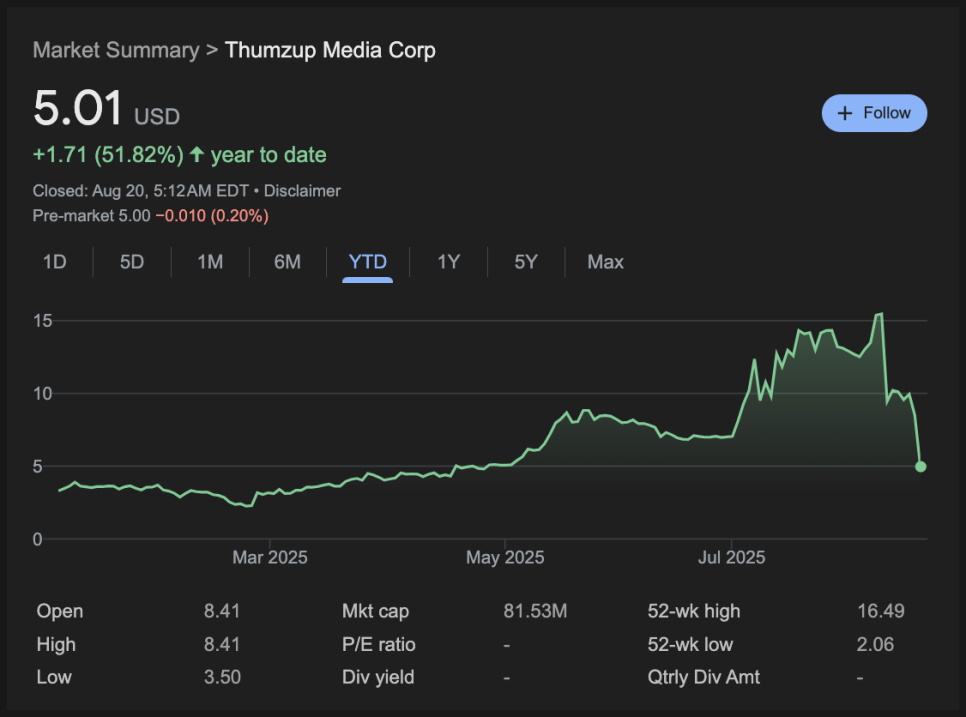Select the 6M range tab
The image size is (966, 717).
pos(288,262)
